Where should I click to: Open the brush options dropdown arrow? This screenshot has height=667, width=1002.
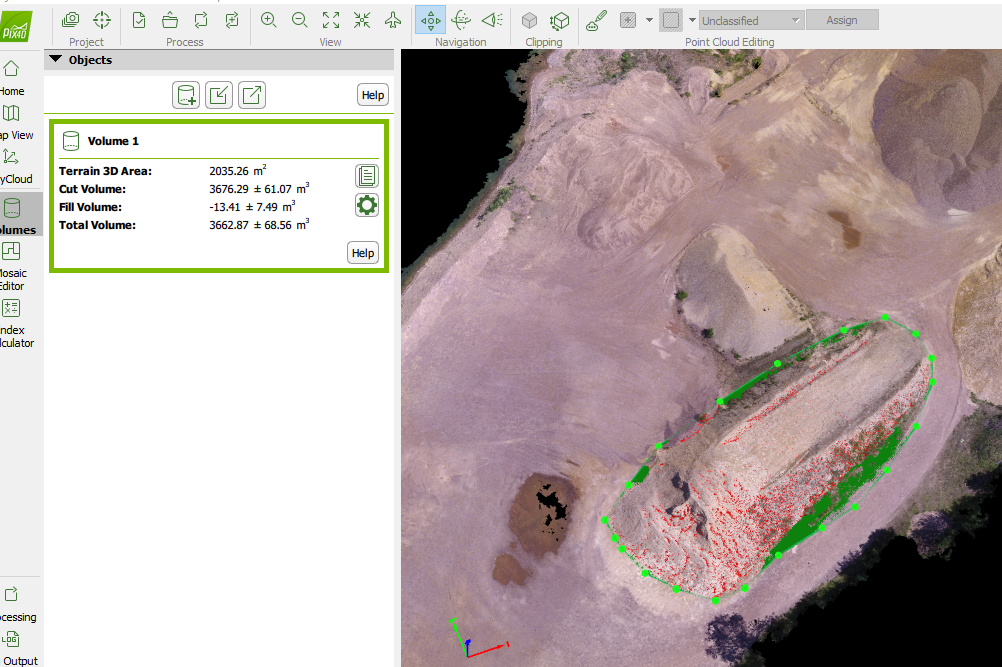click(x=648, y=19)
